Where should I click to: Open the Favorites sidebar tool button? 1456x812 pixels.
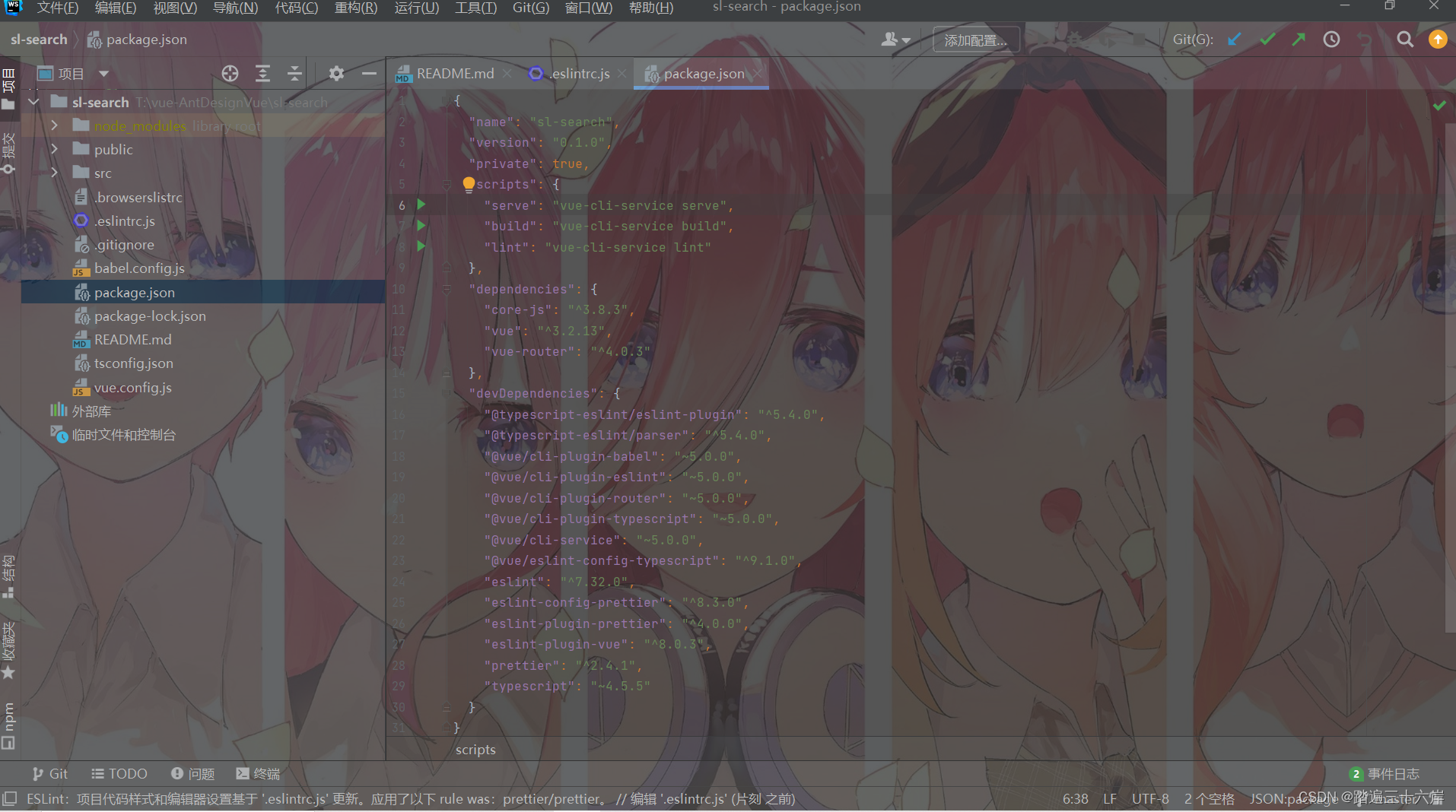9,652
